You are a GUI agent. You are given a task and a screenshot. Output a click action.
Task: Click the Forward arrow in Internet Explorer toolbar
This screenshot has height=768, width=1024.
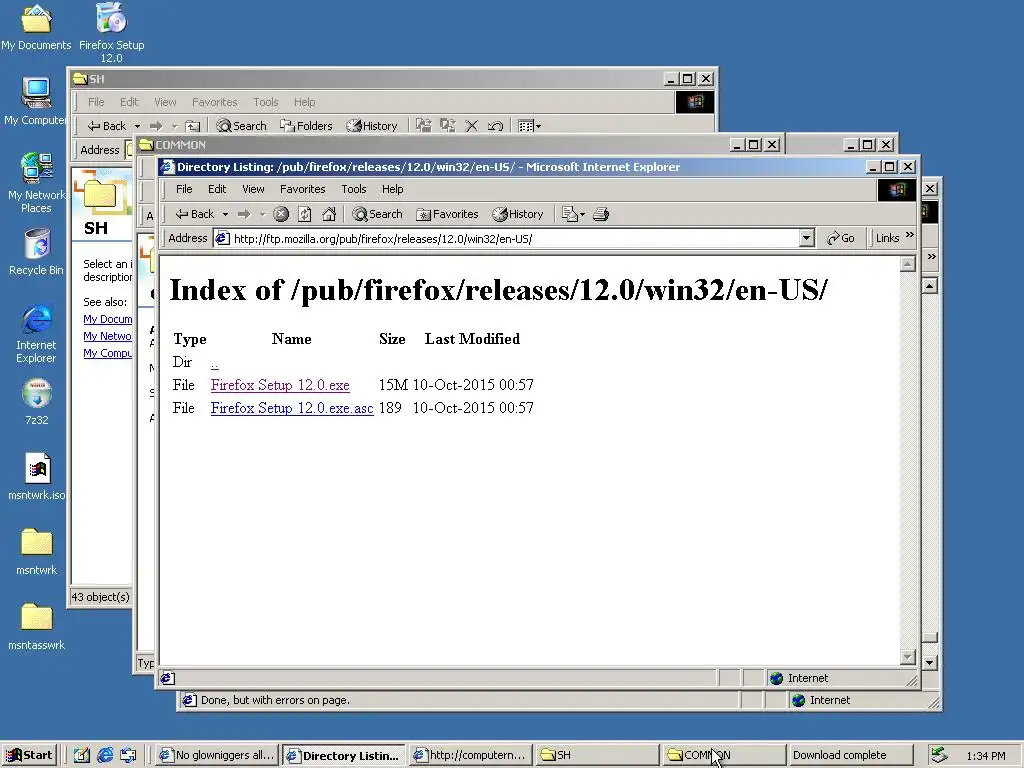tap(244, 214)
